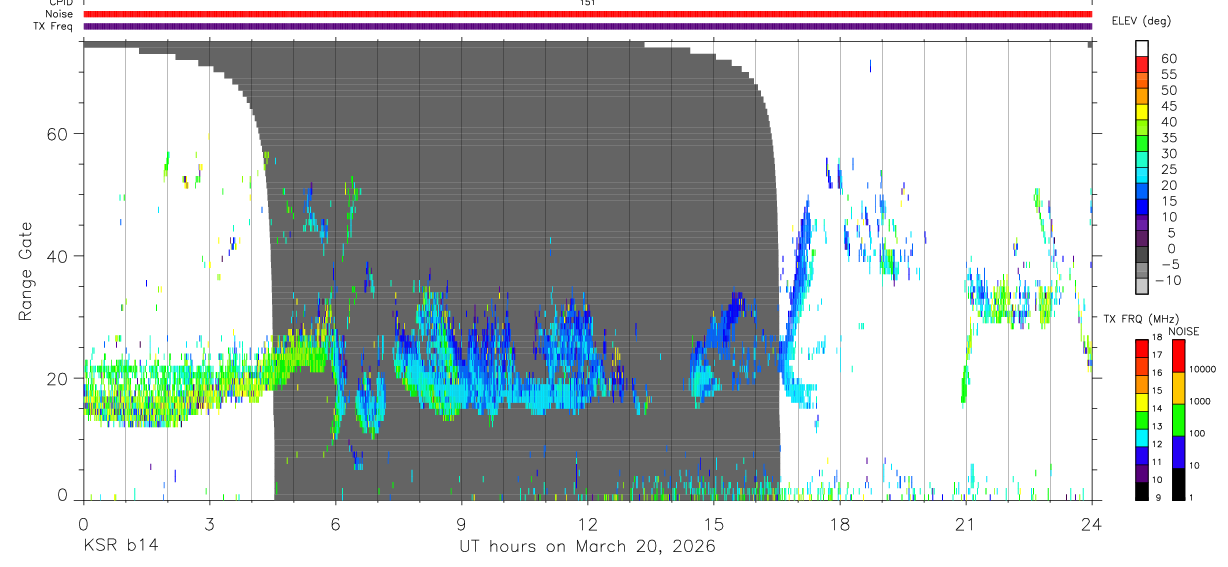Viewport: 1228px width, 567px height.
Task: Click the NOISE bar label '10000'
Action: click(1201, 370)
